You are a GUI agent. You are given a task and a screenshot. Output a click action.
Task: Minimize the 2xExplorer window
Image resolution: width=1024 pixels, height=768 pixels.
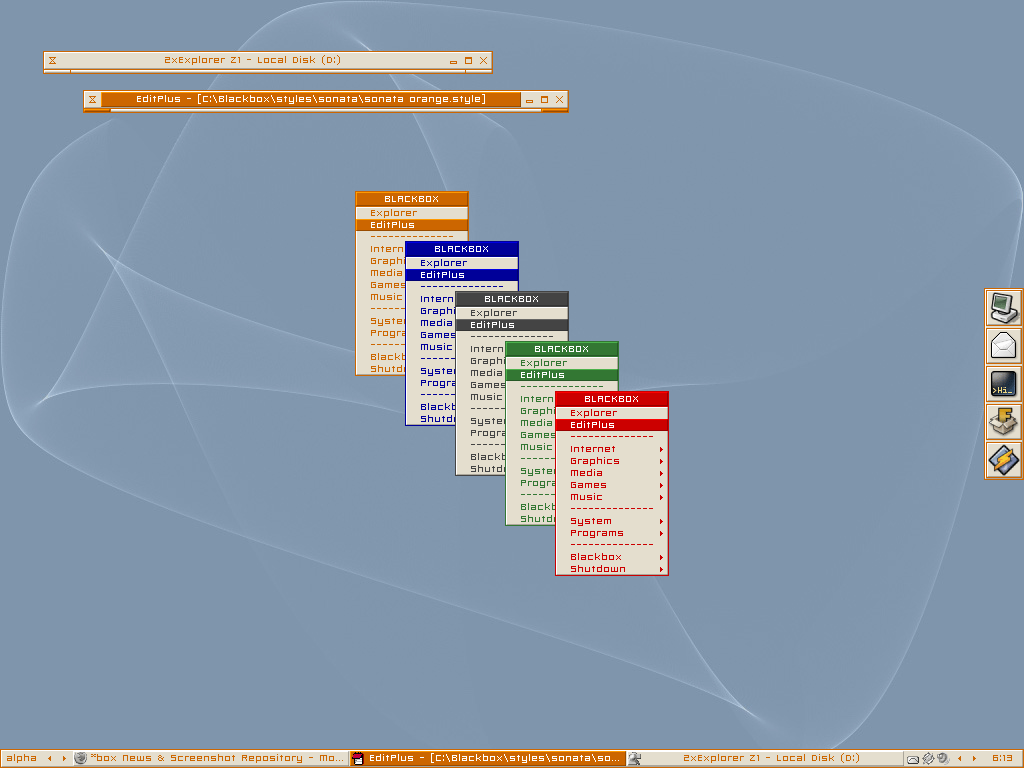coord(453,61)
